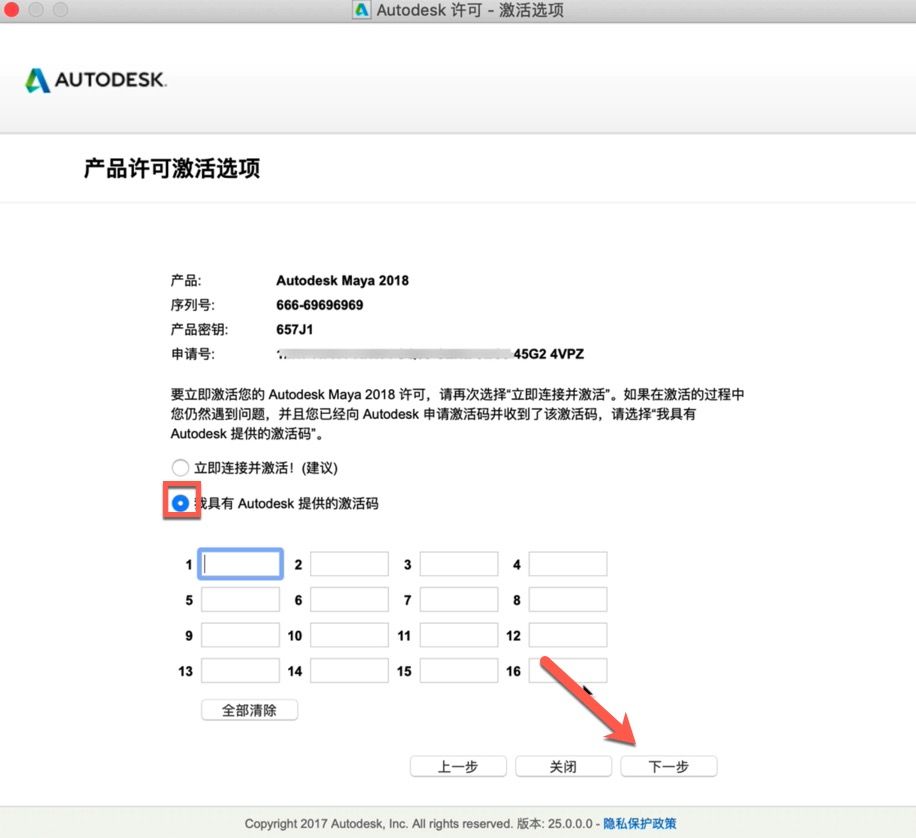The image size is (916, 838).
Task: Click the 申请号 label
Action: pos(192,354)
